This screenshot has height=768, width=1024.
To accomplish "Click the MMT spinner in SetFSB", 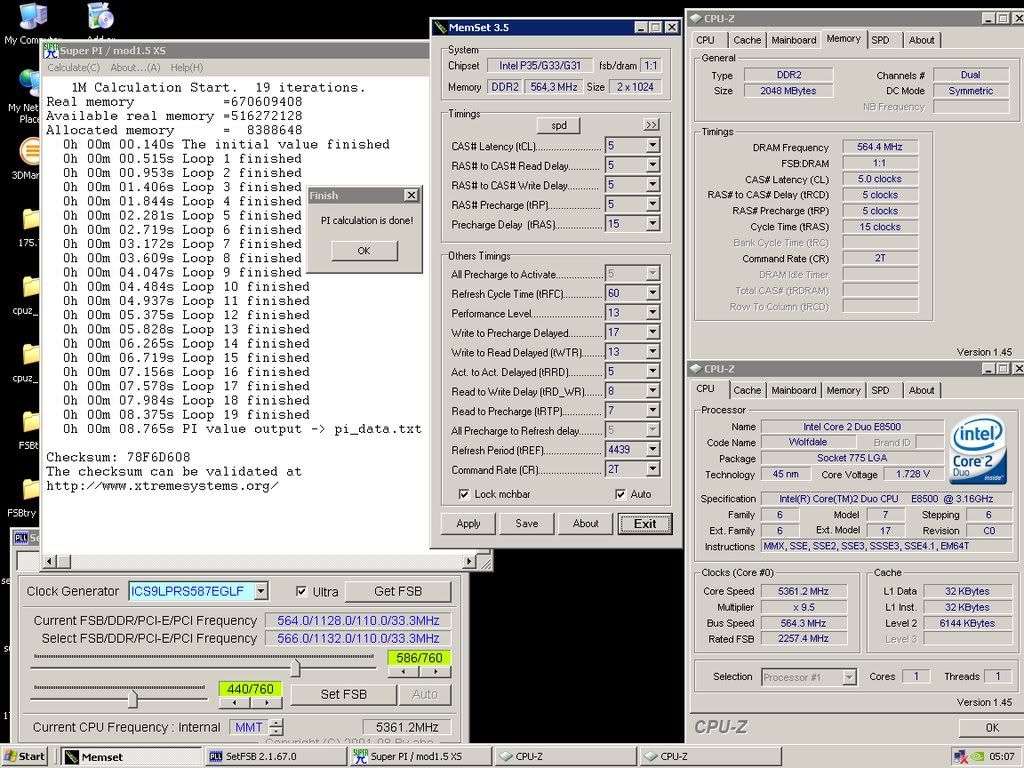I will (276, 727).
